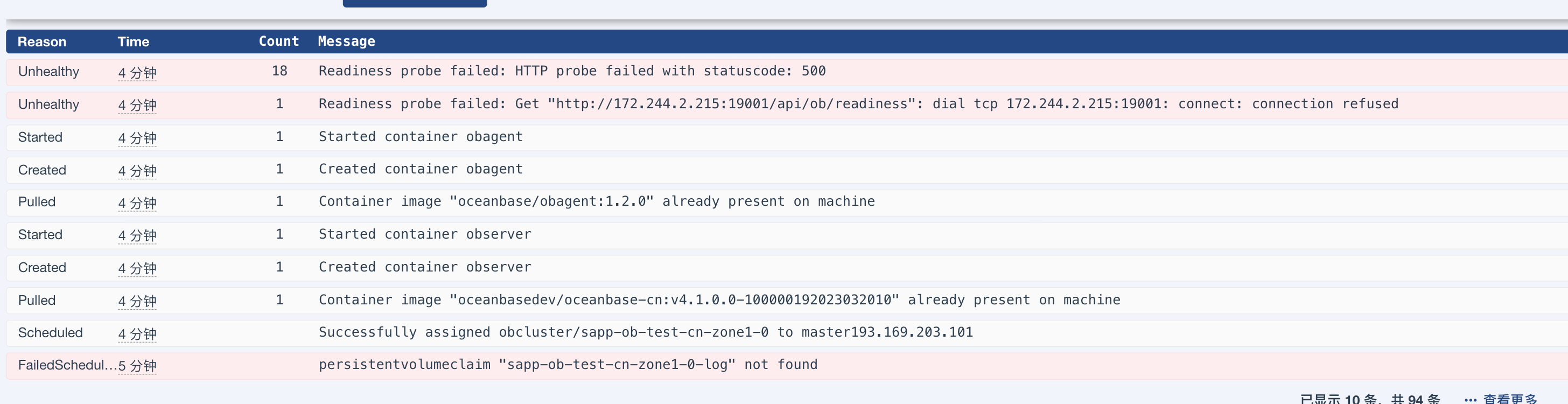Screen dimensions: 1568x404
Task: Show timestamp for the 5 分钟 time link
Action: [x=137, y=366]
